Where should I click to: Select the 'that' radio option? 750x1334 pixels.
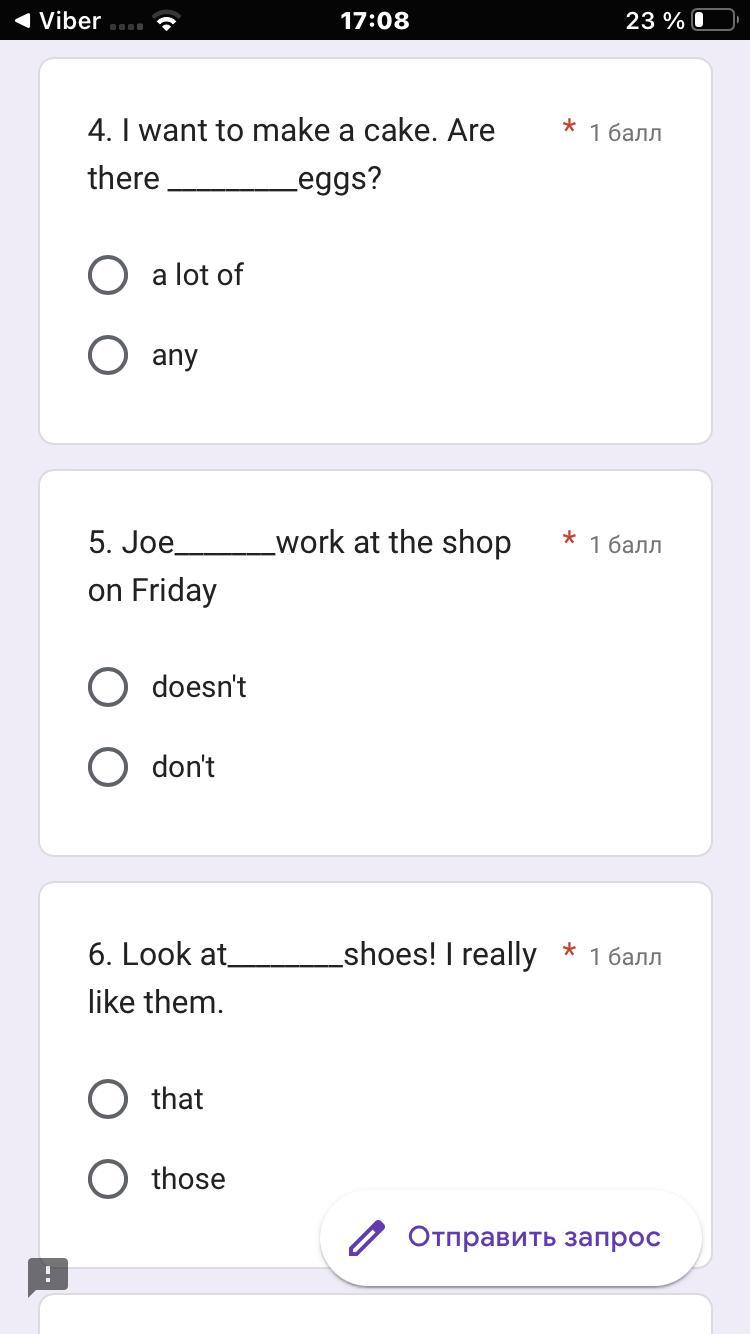pos(108,1099)
